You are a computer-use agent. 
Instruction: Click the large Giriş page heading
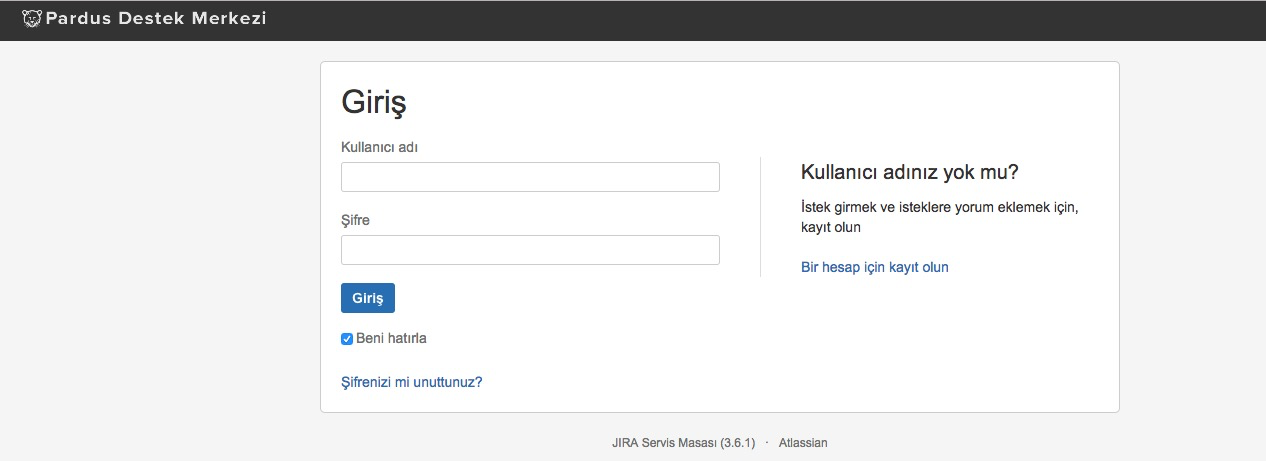point(373,102)
